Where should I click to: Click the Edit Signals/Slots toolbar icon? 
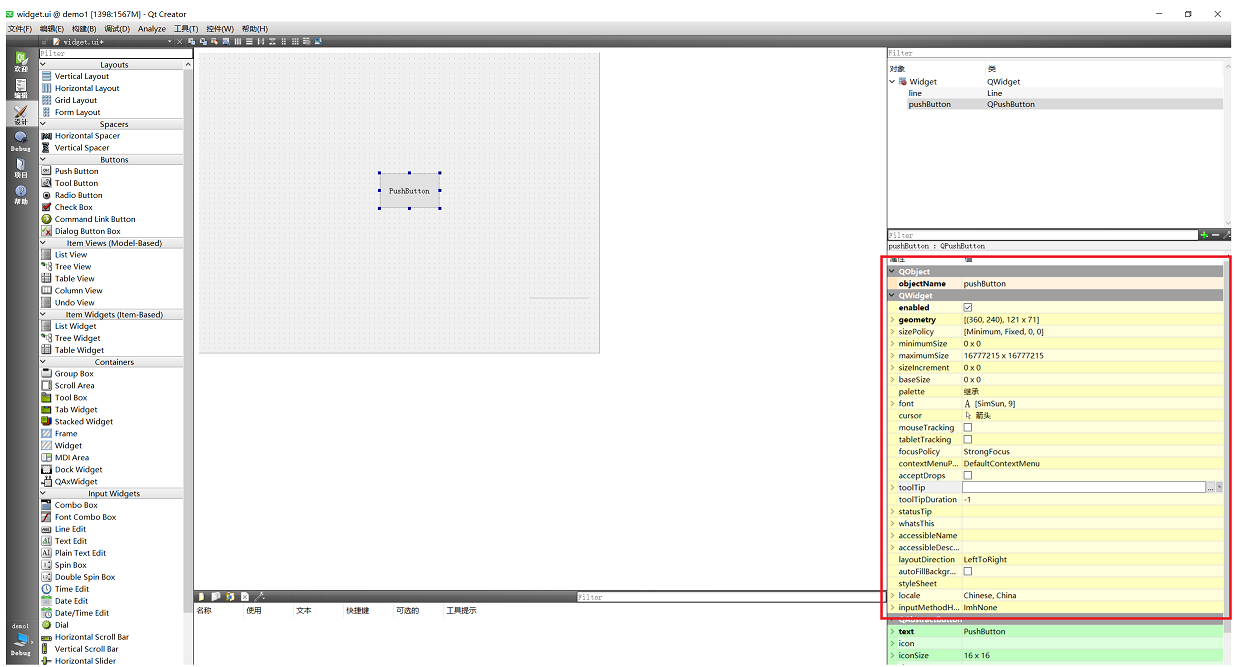(x=203, y=41)
